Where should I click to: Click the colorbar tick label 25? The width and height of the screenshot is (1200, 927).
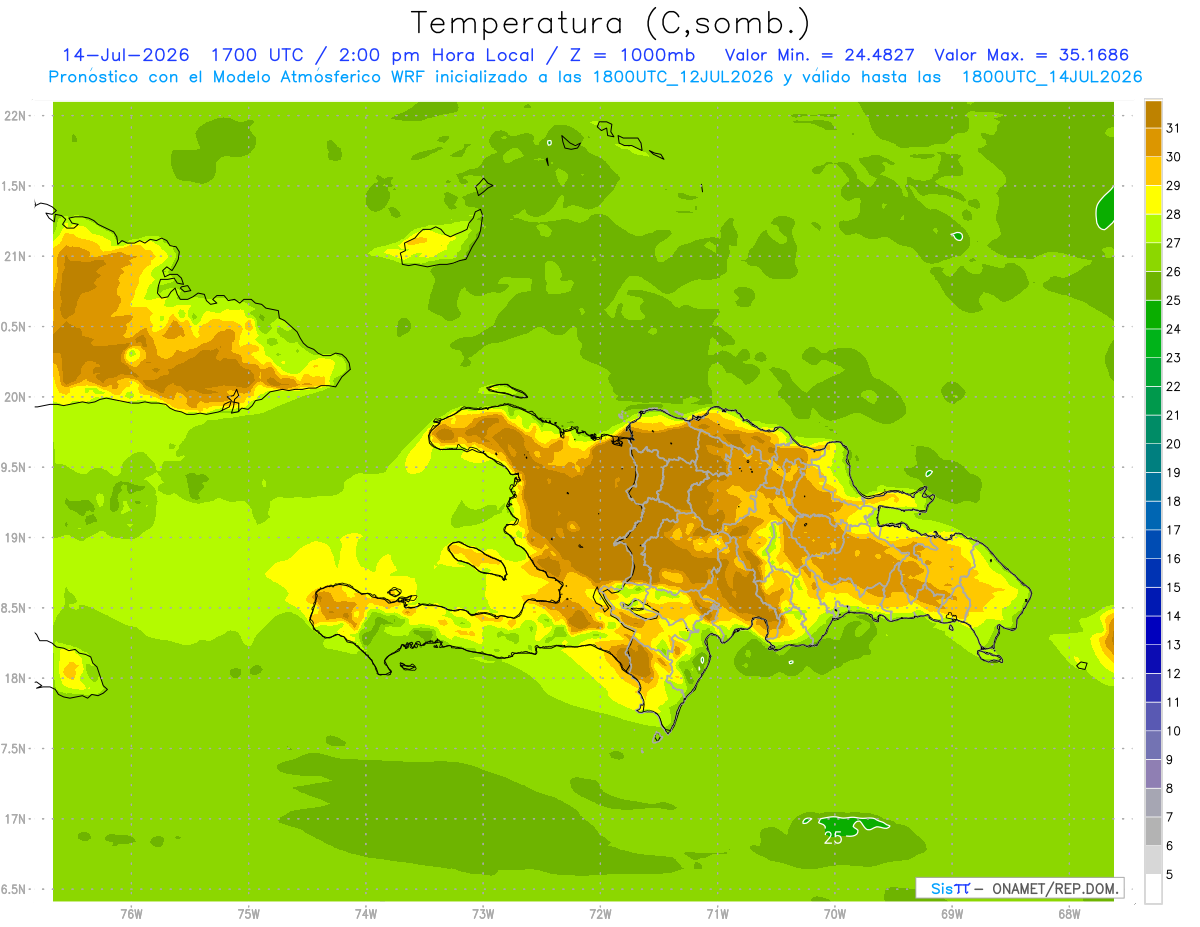point(1174,300)
